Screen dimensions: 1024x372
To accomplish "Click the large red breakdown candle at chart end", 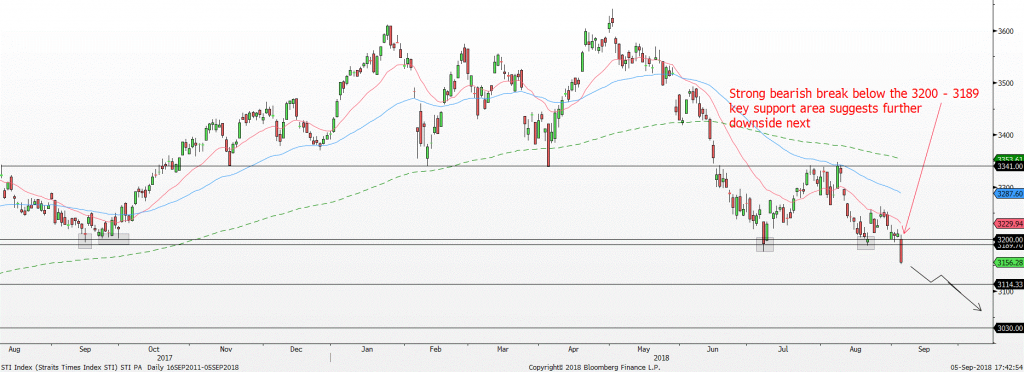I will (902, 251).
